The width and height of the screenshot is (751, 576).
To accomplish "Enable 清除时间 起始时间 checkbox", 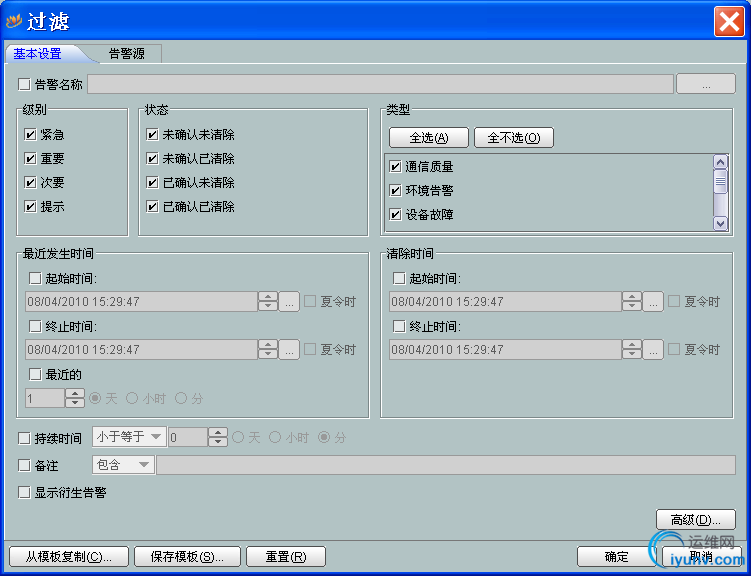I will (x=399, y=278).
